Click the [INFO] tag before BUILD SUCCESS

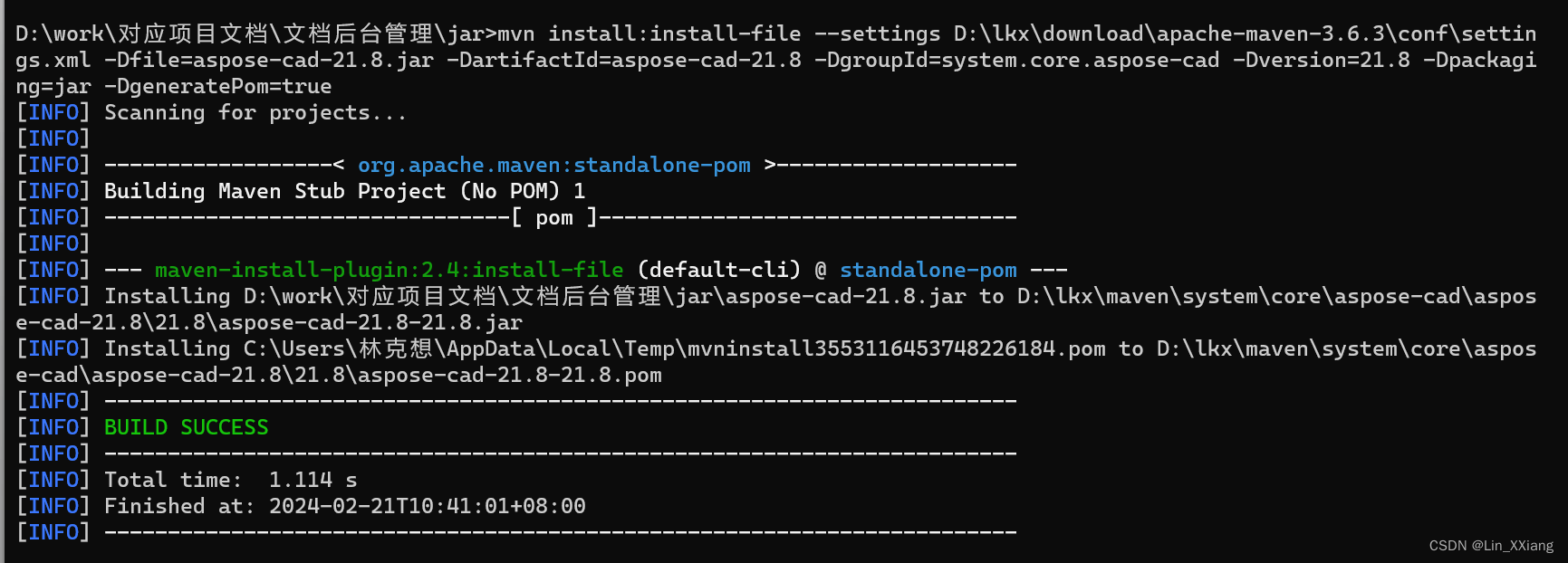53,427
